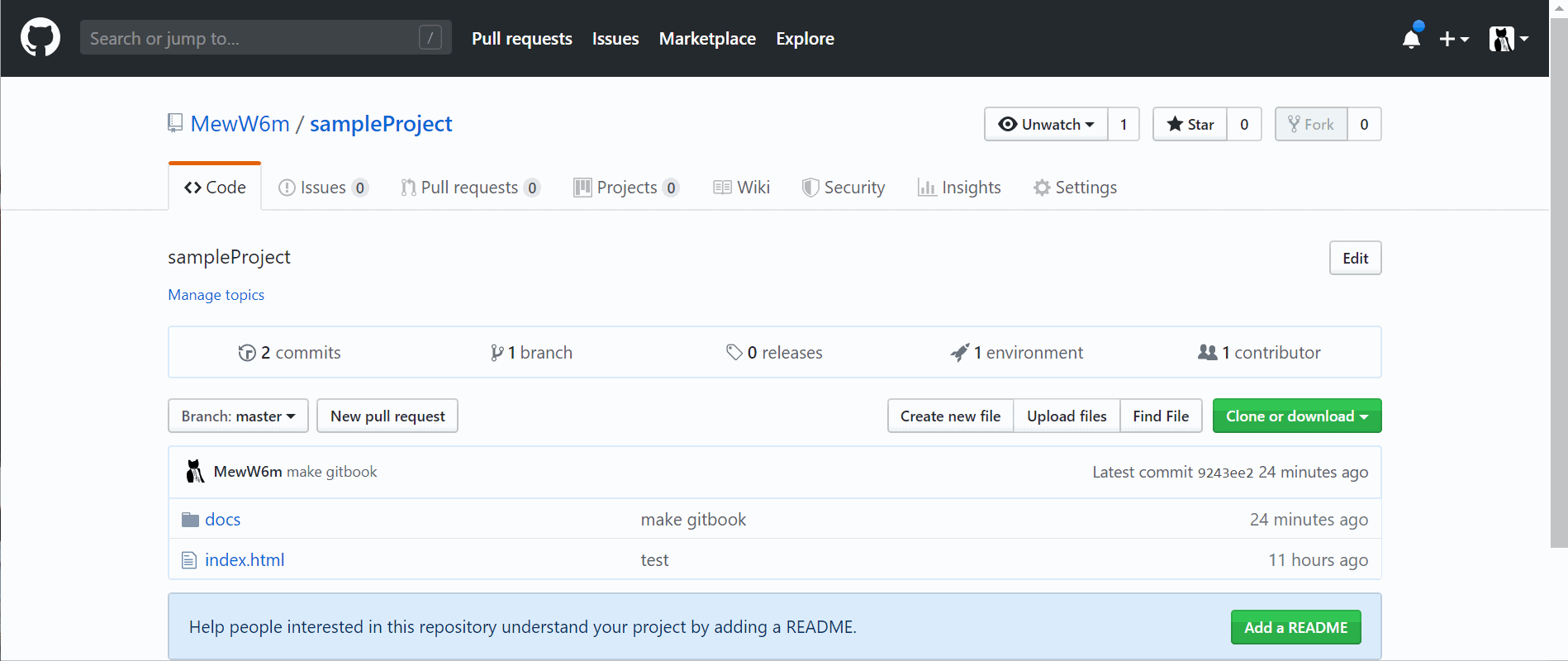Click Edit for the repository description
The image size is (1568, 661).
click(x=1355, y=258)
